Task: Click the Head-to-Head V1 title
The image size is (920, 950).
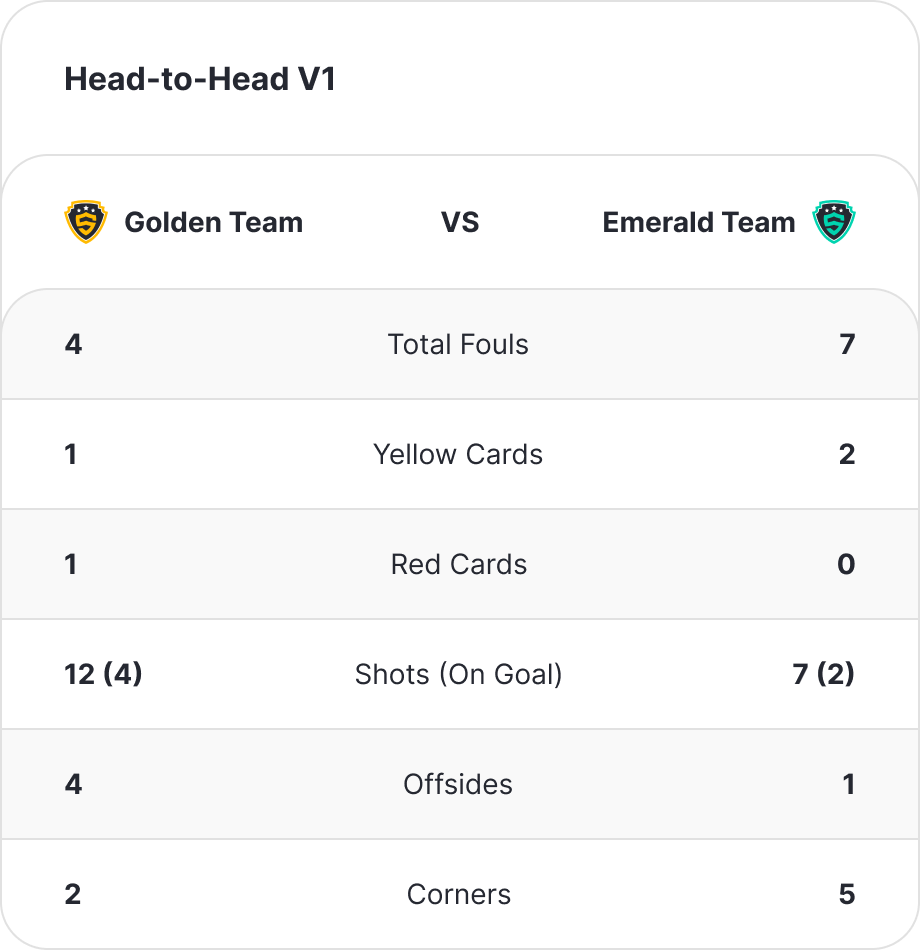Action: 200,79
